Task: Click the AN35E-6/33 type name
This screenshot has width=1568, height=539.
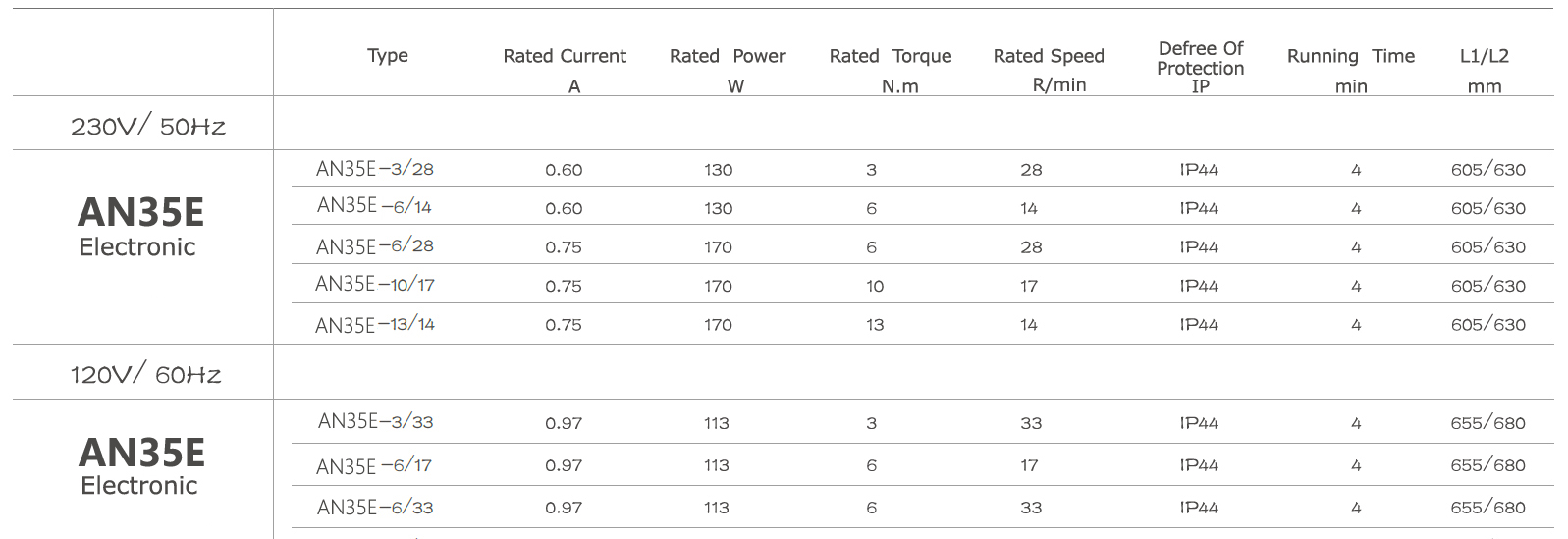Action: point(375,508)
